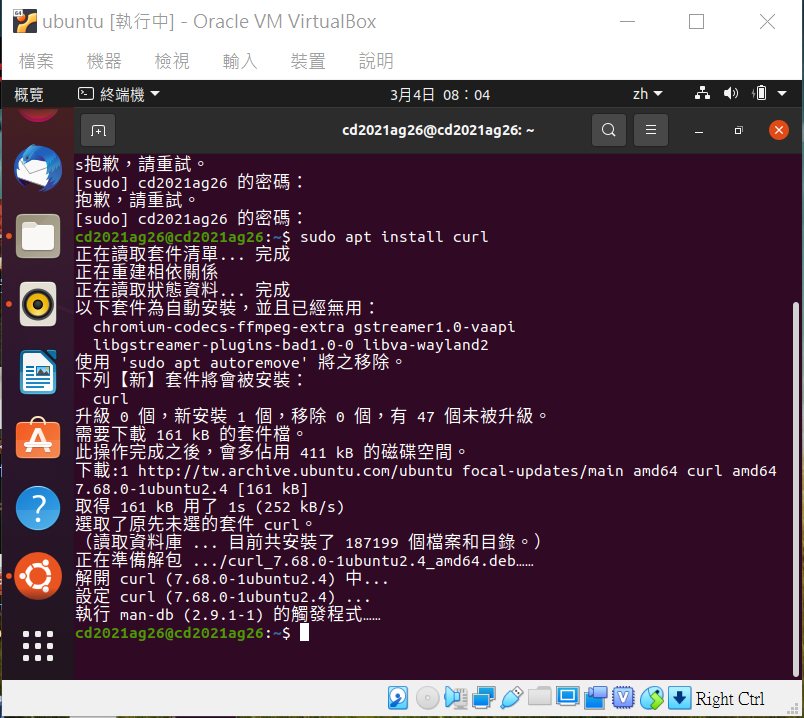
Task: Click the 'libva-wayland2' package name
Action: [x=426, y=345]
